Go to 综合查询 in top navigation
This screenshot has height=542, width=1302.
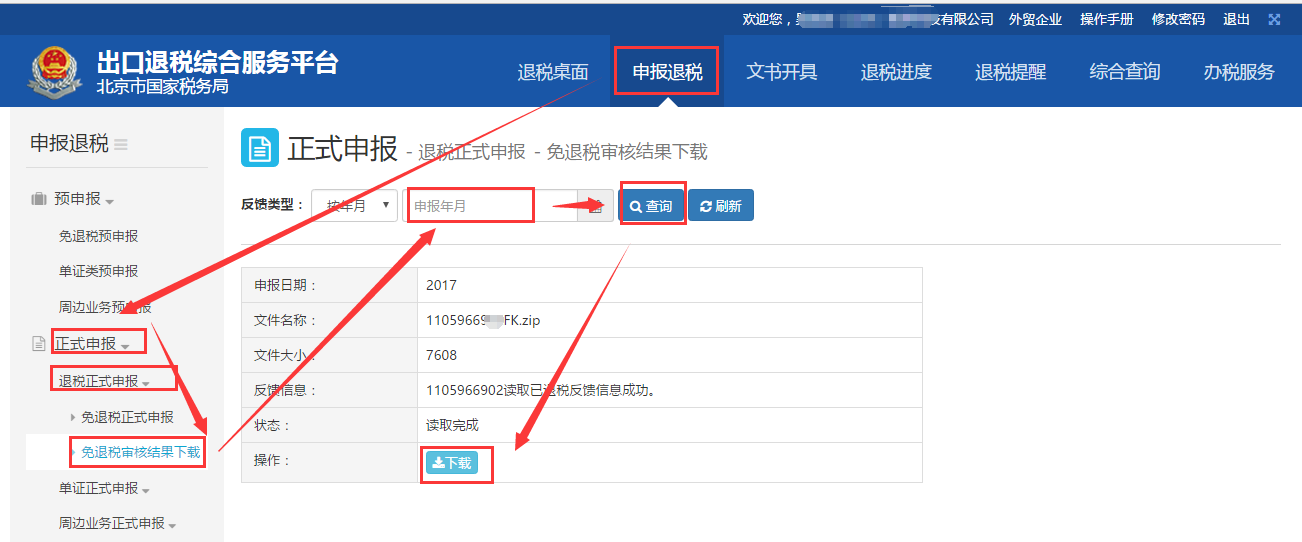tap(1125, 72)
